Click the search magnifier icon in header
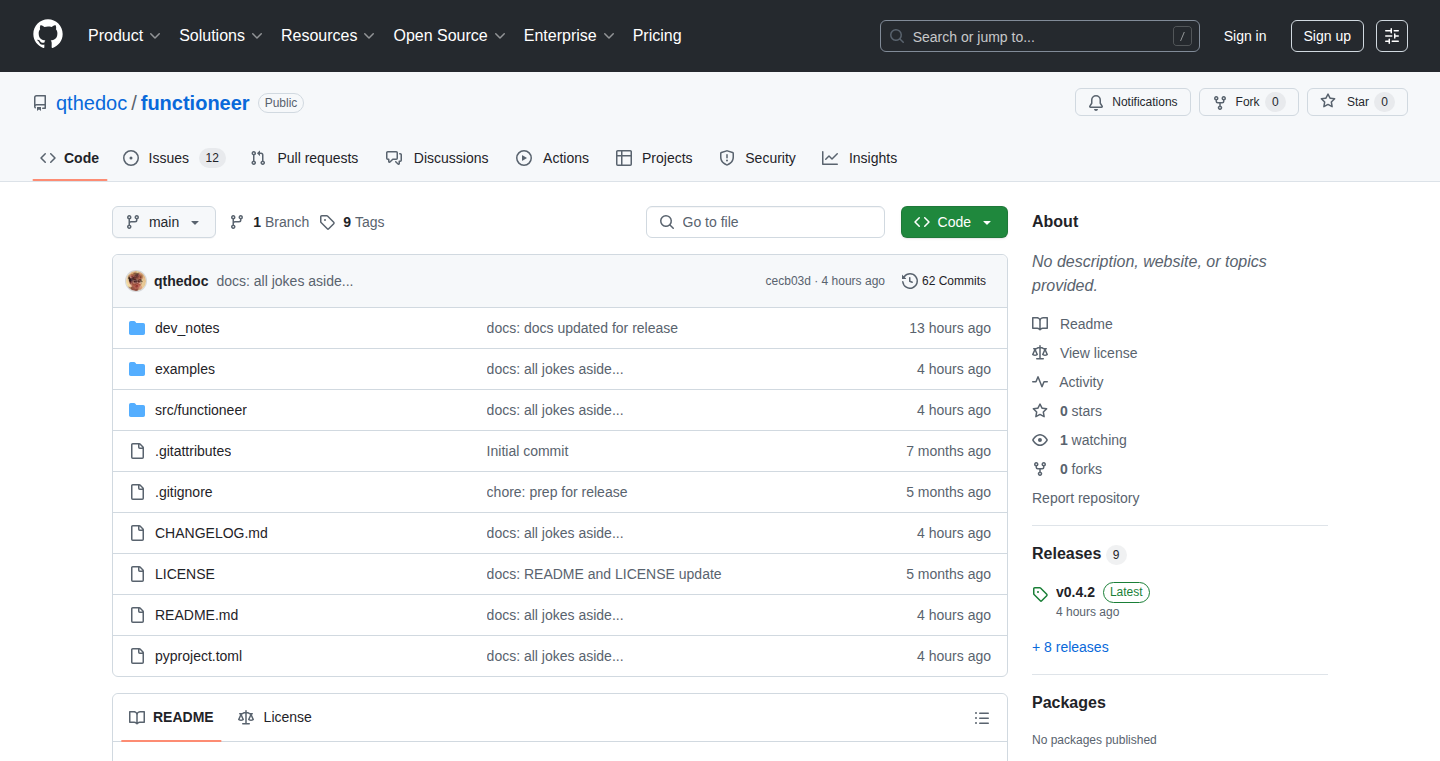1440x761 pixels. (897, 36)
